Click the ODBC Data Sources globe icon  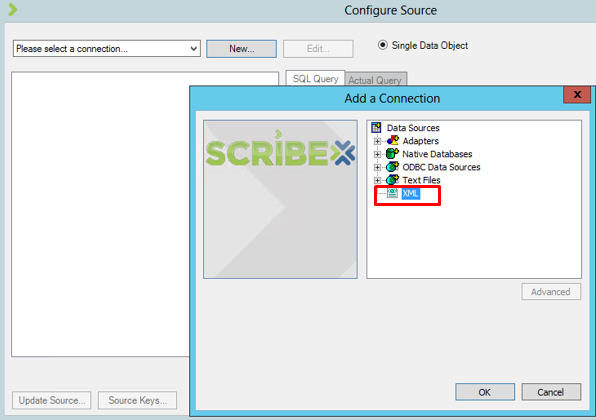[x=392, y=167]
